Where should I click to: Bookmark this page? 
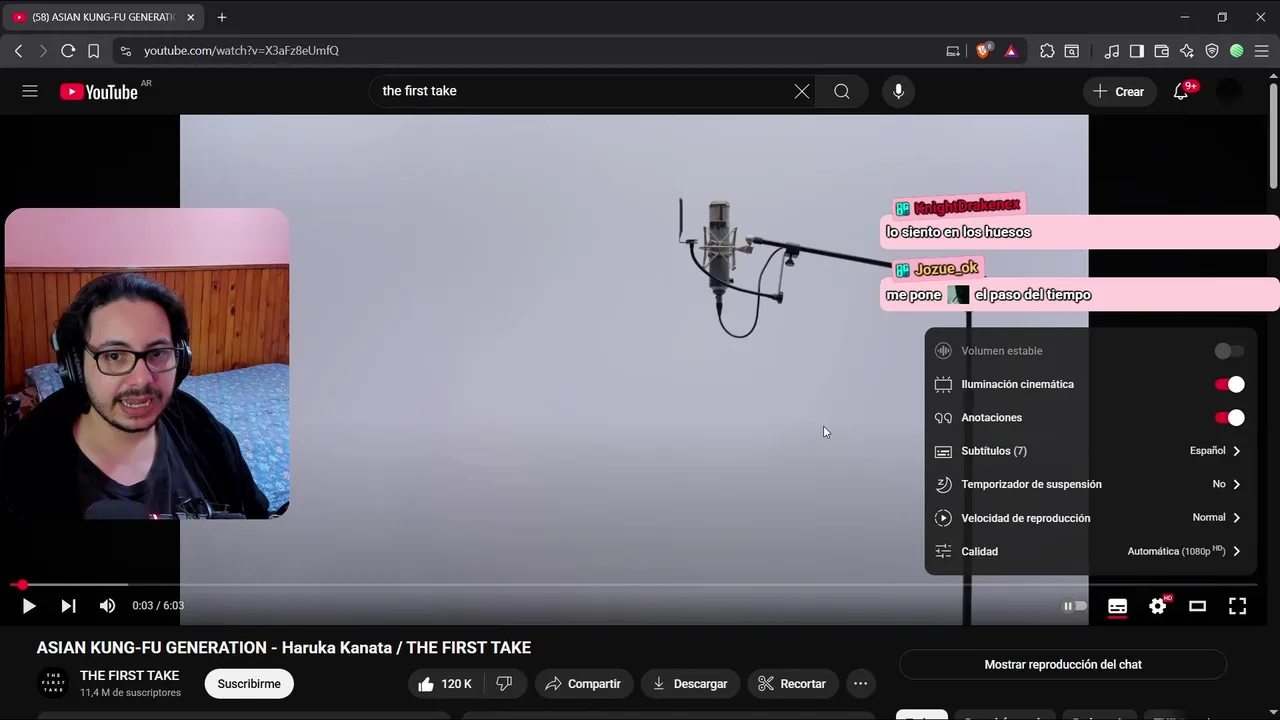pyautogui.click(x=93, y=50)
